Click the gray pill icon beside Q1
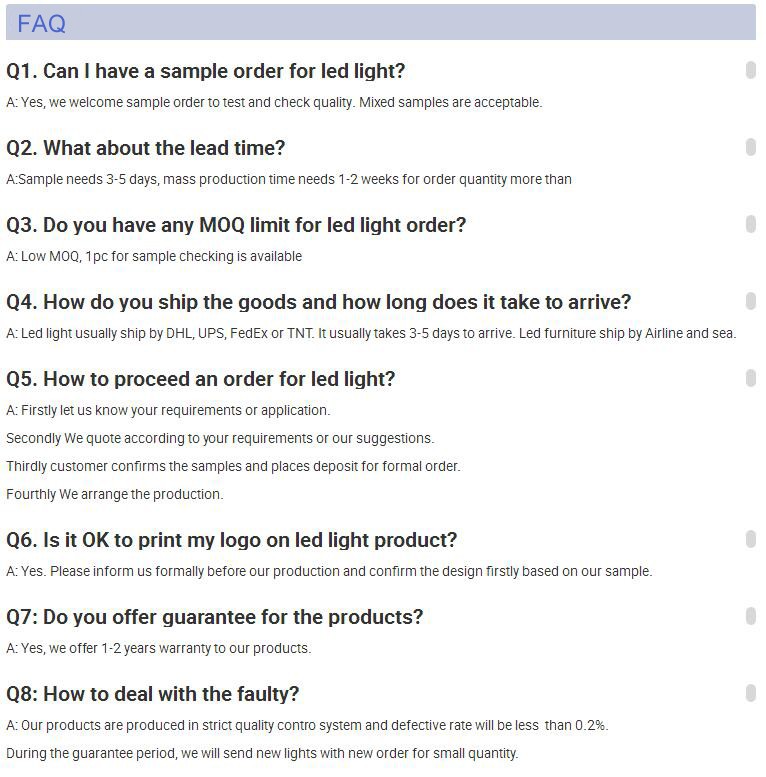Image resolution: width=766 pixels, height=777 pixels. point(750,70)
